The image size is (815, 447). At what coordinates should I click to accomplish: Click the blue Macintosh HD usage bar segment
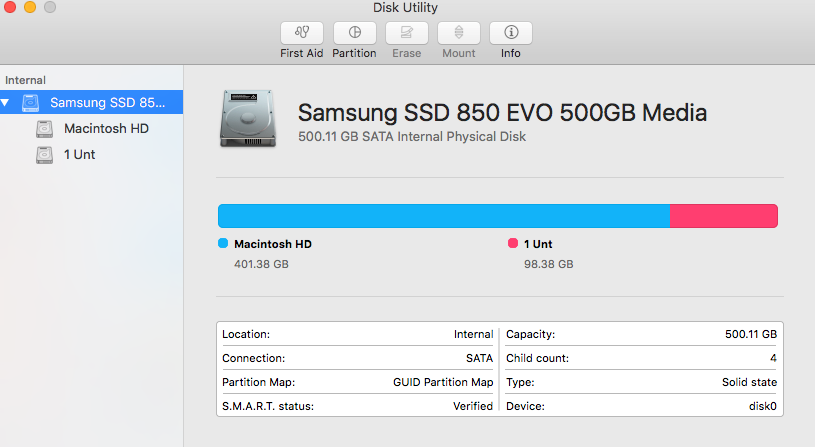pyautogui.click(x=444, y=216)
